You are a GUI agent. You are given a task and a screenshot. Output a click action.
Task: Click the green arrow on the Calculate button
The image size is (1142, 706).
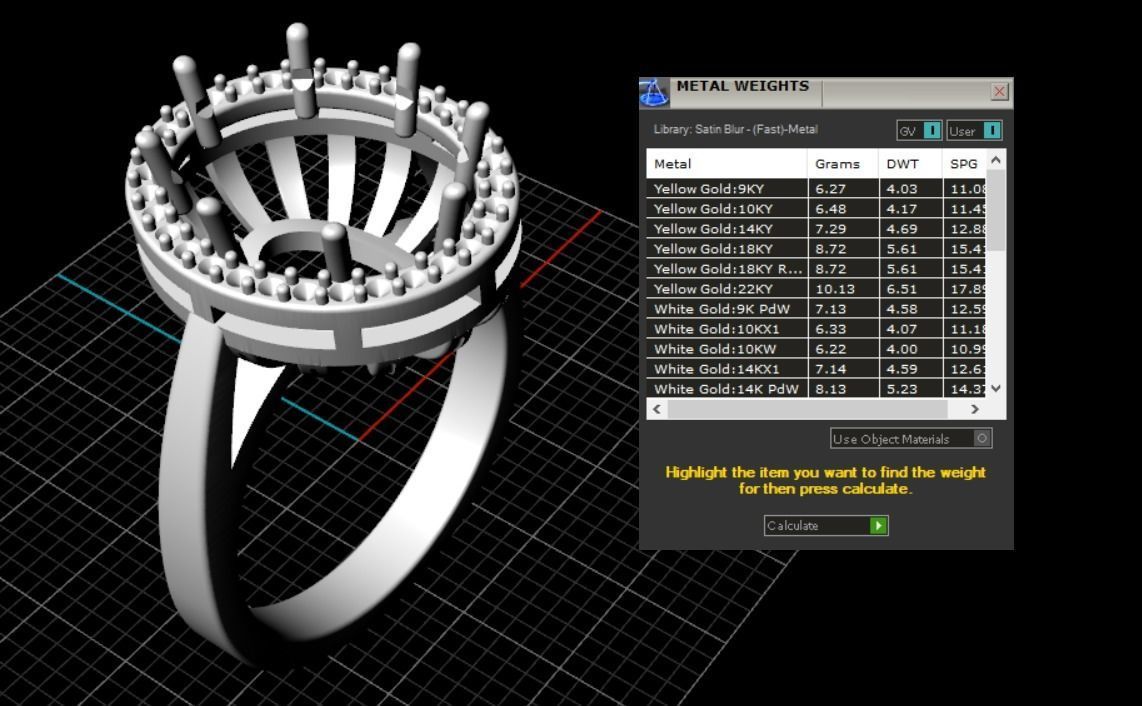[x=878, y=525]
